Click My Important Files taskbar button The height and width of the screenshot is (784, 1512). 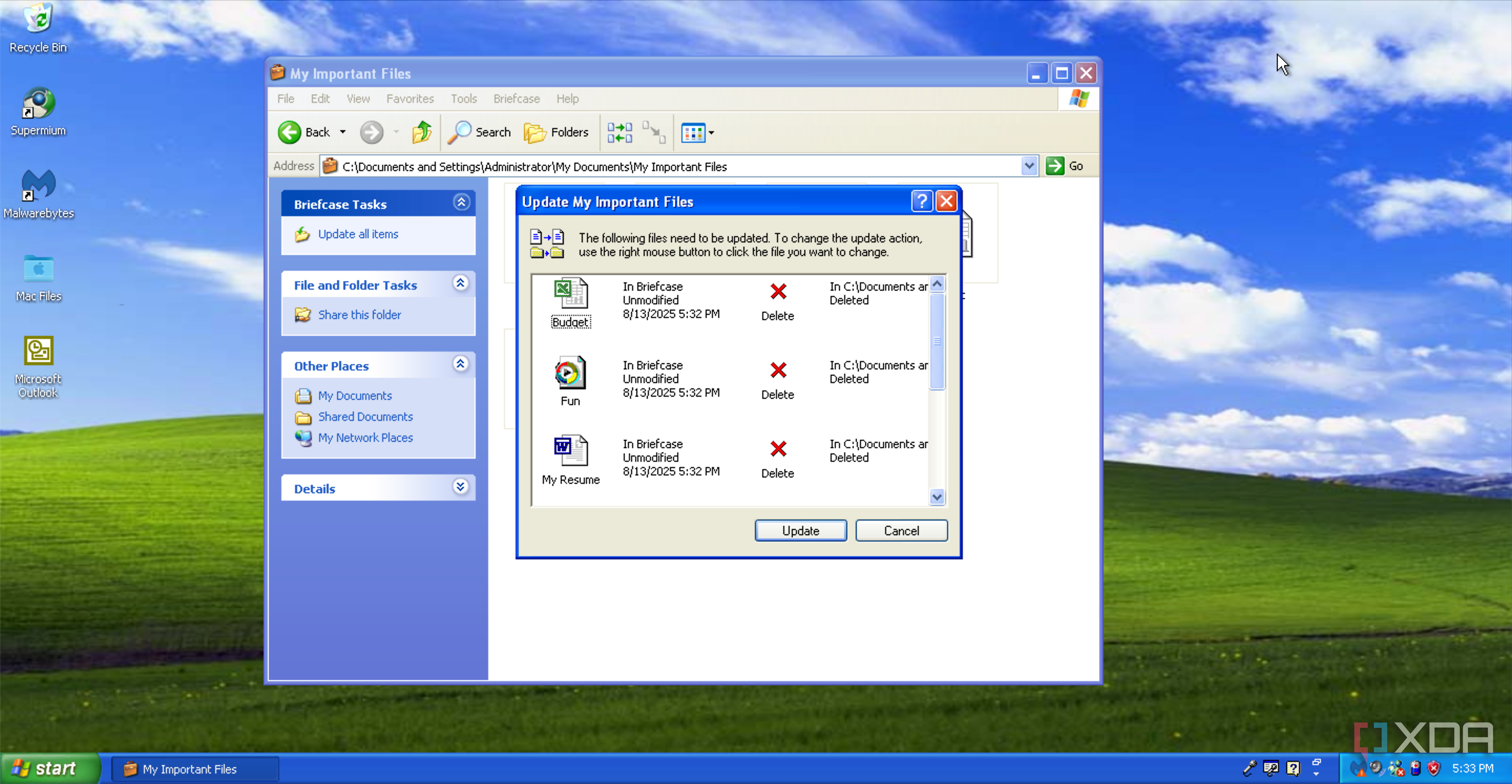coord(194,769)
